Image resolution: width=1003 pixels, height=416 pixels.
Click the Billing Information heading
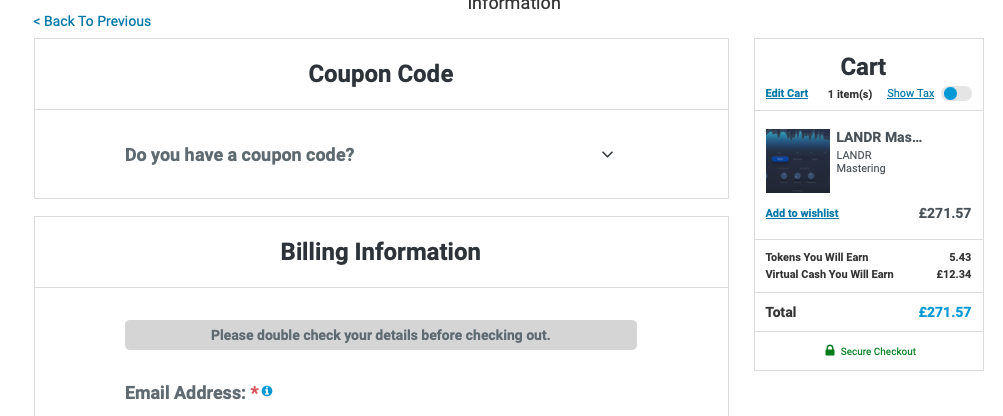(381, 252)
